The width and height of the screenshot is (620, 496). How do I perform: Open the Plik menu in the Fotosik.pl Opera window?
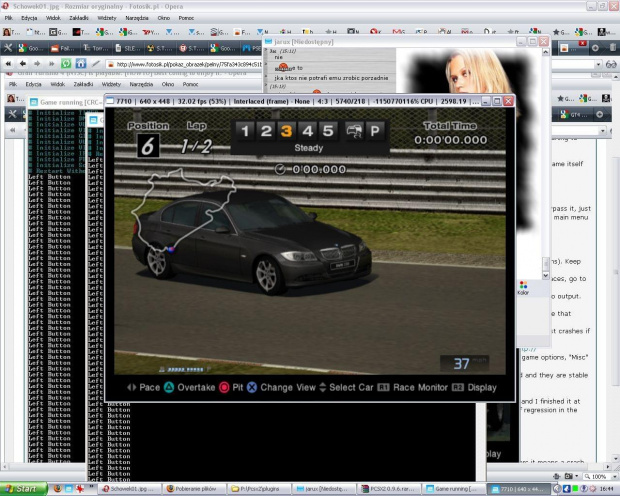tap(9, 18)
